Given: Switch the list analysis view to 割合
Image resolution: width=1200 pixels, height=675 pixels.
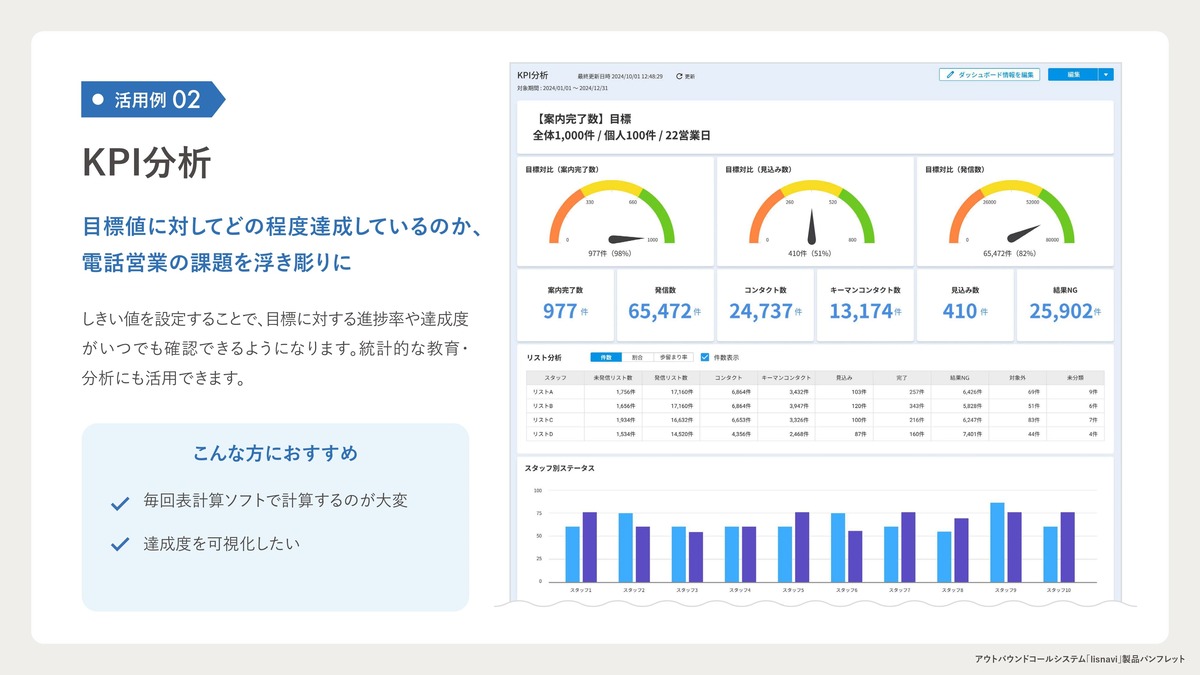Looking at the screenshot, I should (x=639, y=357).
